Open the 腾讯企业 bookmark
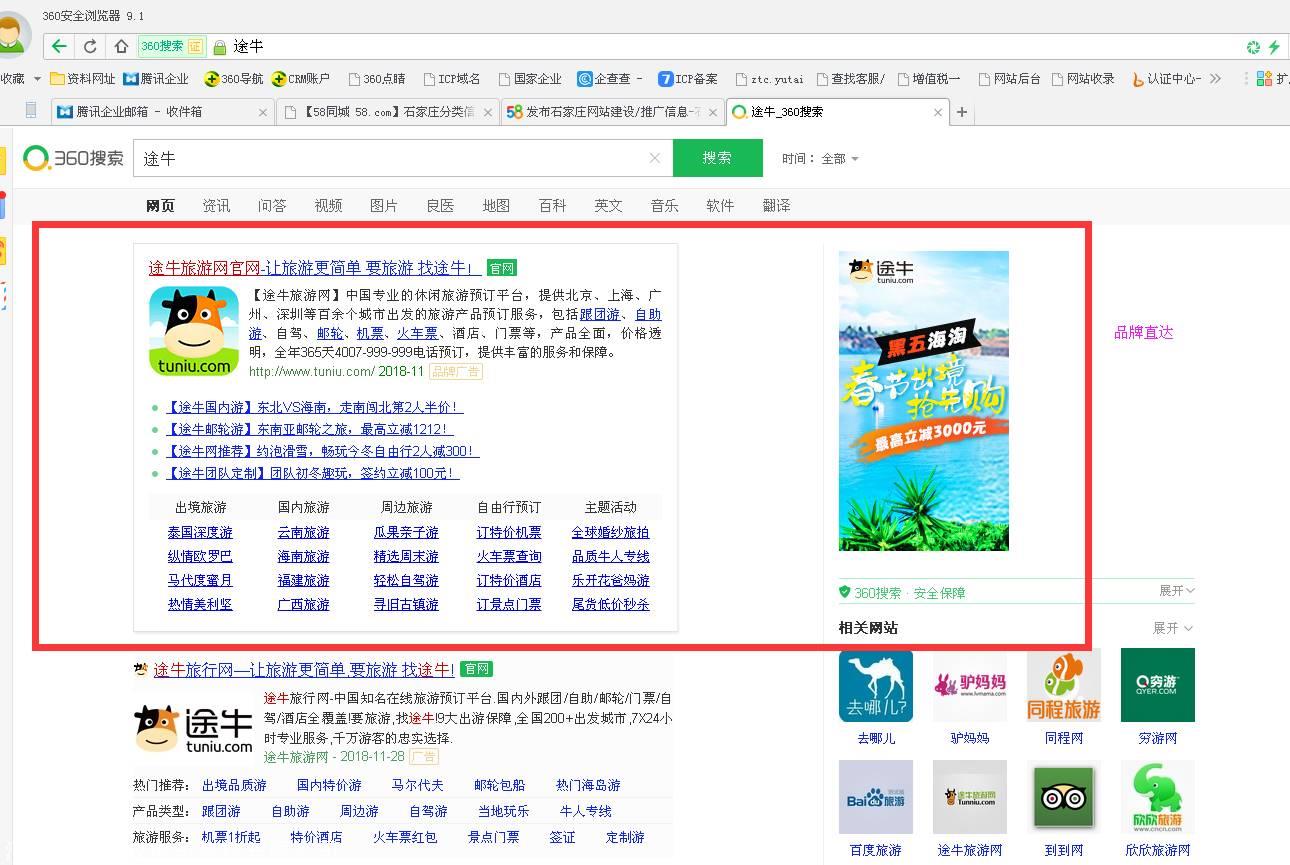This screenshot has height=865, width=1290. pos(156,79)
